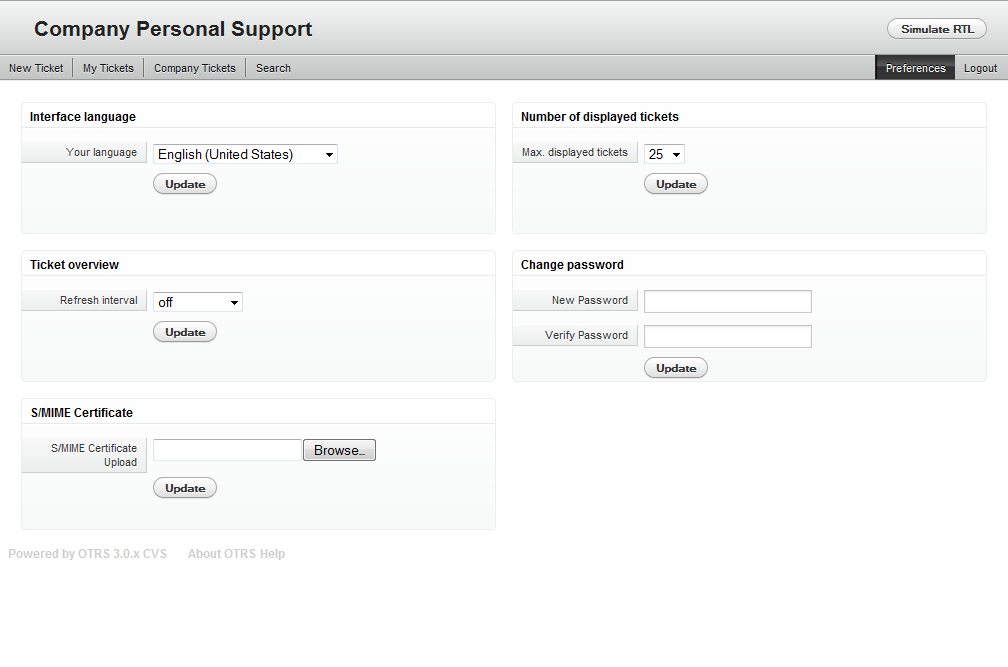Focus the New Password field
Screen dimensions: 1008x667
(727, 301)
